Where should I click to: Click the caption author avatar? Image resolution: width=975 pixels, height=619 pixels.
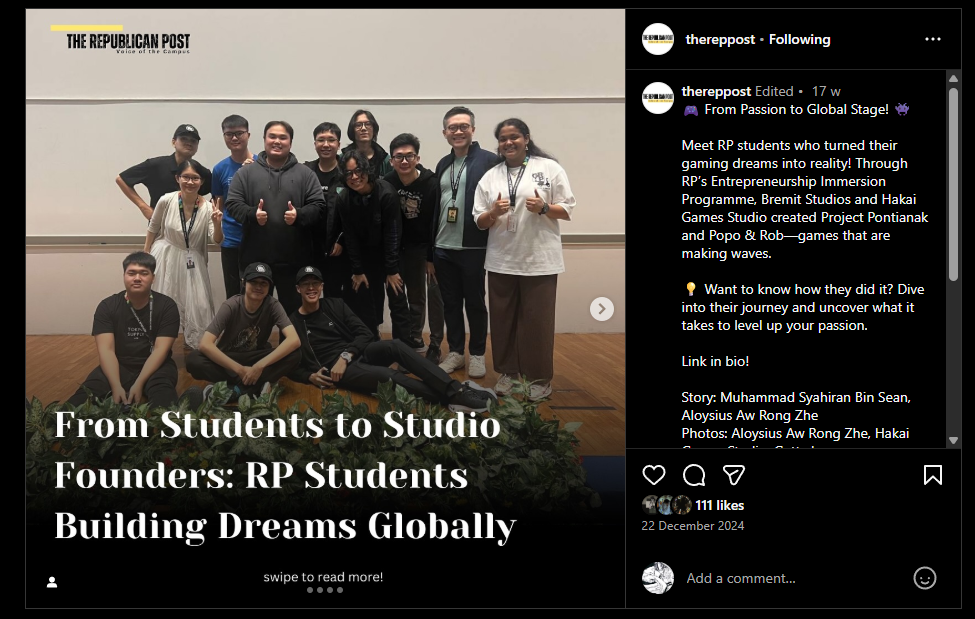tap(658, 98)
